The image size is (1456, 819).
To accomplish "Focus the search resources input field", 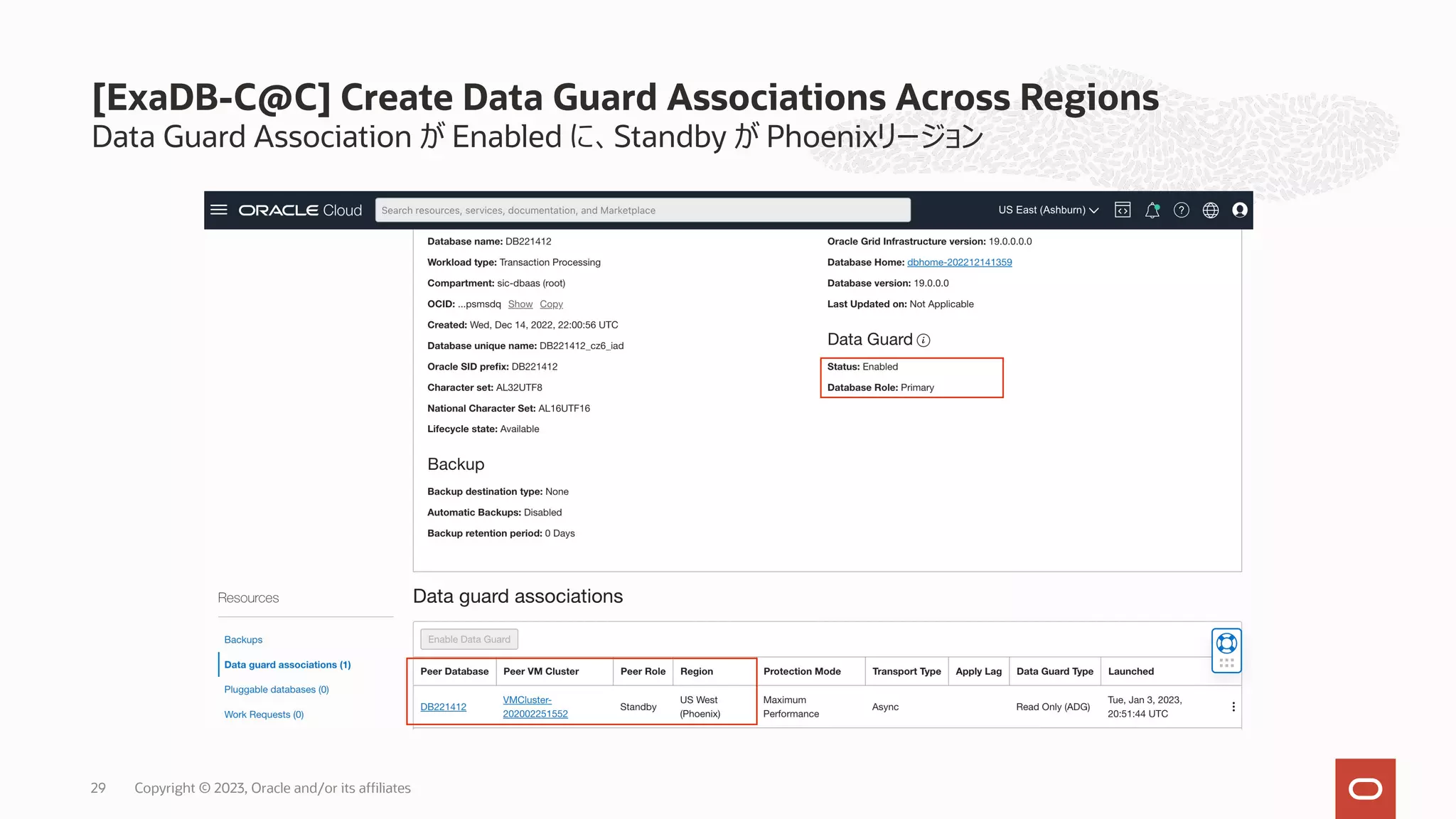I will click(643, 210).
